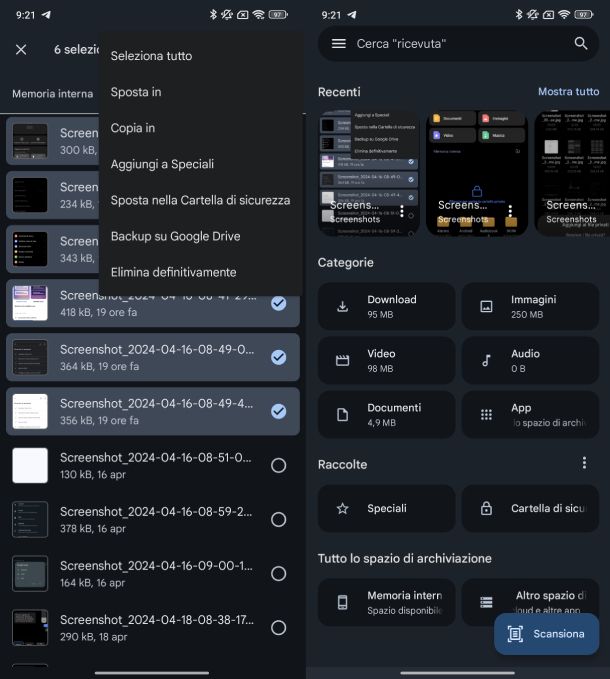This screenshot has height=679, width=610.
Task: Close the selection mode with X icon
Action: coord(21,49)
